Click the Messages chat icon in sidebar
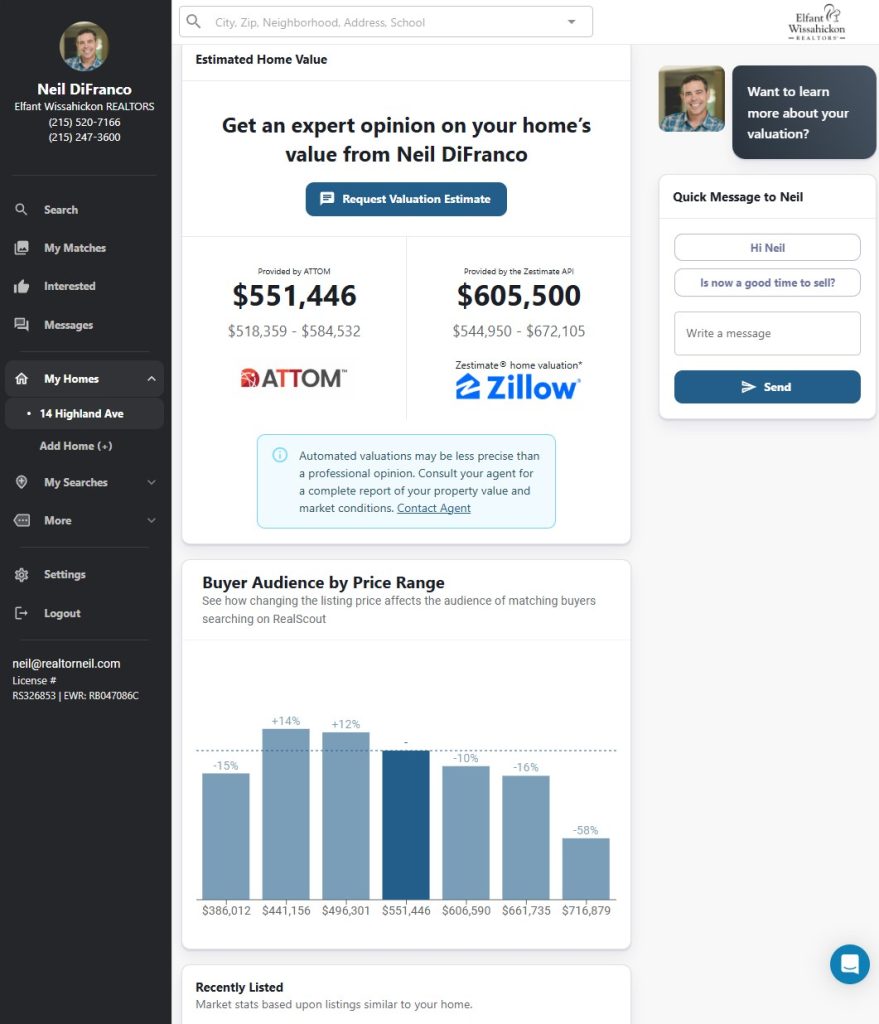 coord(22,325)
